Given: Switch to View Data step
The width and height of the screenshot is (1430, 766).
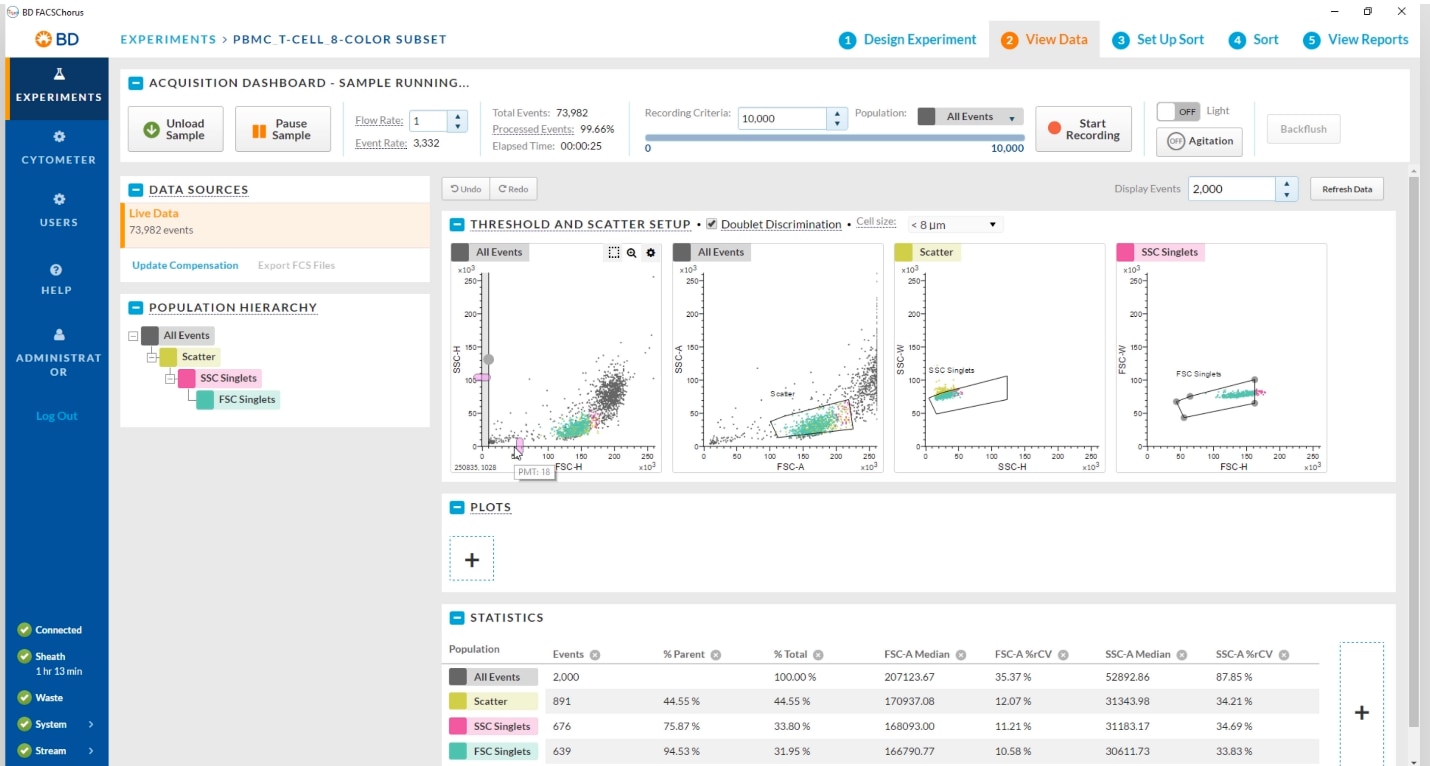Looking at the screenshot, I should (1044, 40).
